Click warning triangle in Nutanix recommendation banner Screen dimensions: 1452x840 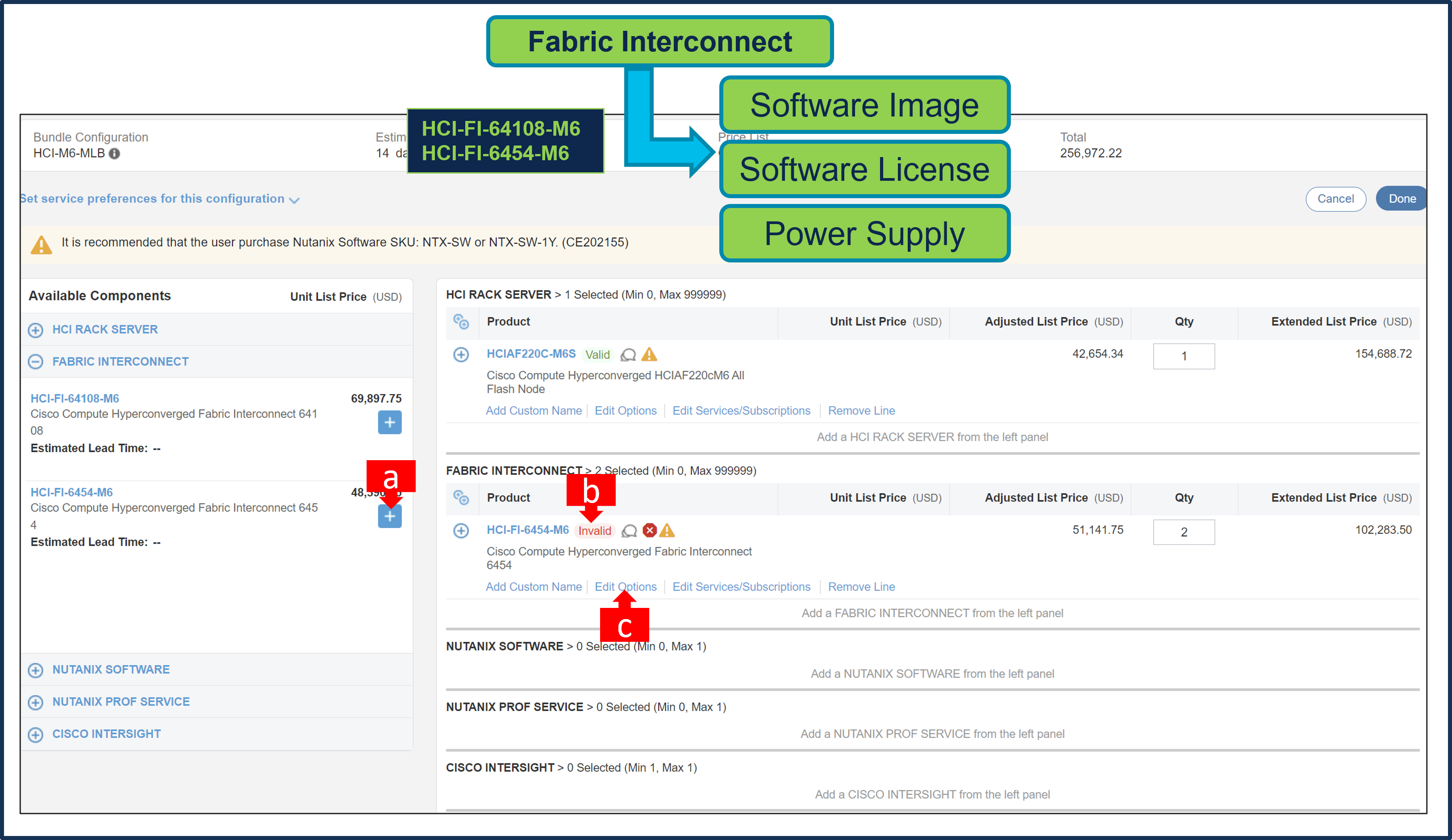(x=42, y=245)
